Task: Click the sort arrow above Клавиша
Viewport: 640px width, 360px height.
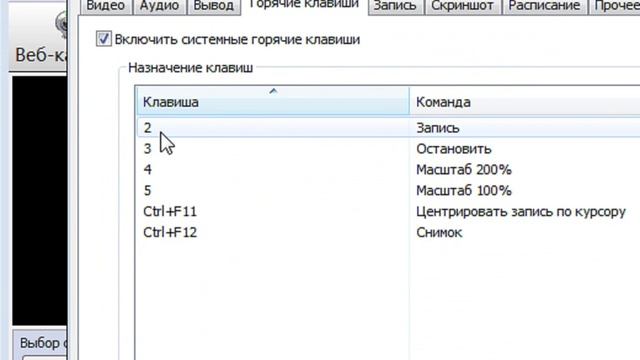Action: (x=273, y=91)
